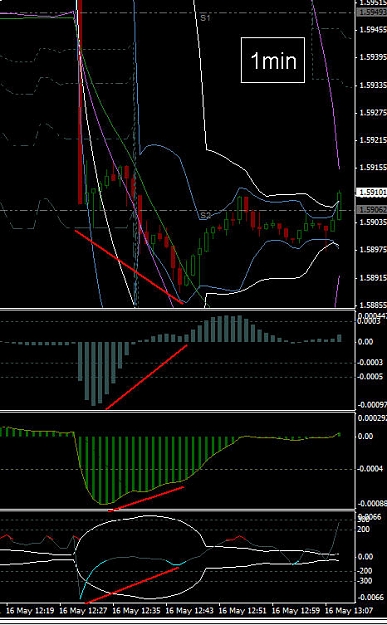Click the 16 May 12:19 time label
Image resolution: width=387 pixels, height=625 pixels.
tap(30, 611)
